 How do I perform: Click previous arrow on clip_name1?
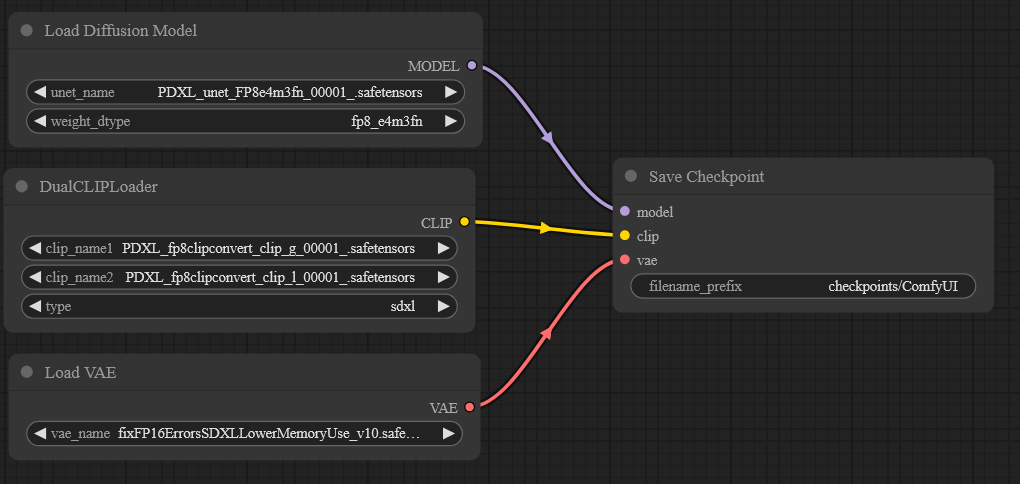pos(35,248)
